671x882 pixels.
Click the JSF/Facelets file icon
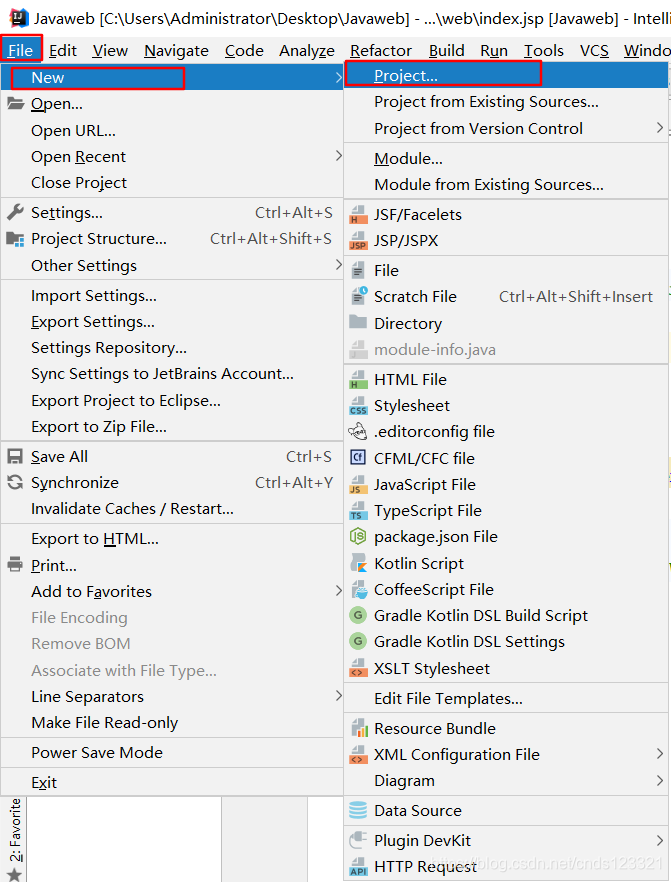(x=358, y=215)
